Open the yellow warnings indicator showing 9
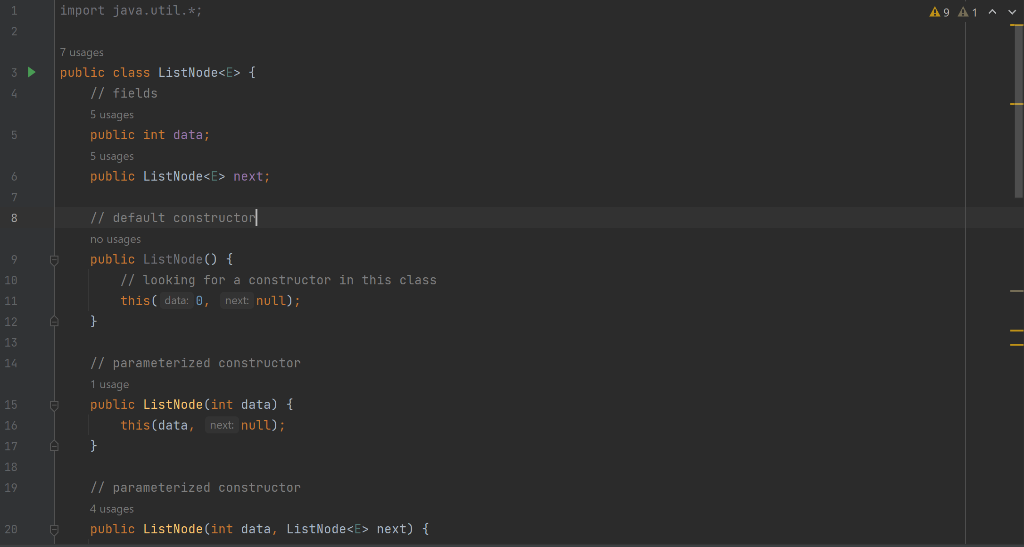1024x547 pixels. pos(939,12)
